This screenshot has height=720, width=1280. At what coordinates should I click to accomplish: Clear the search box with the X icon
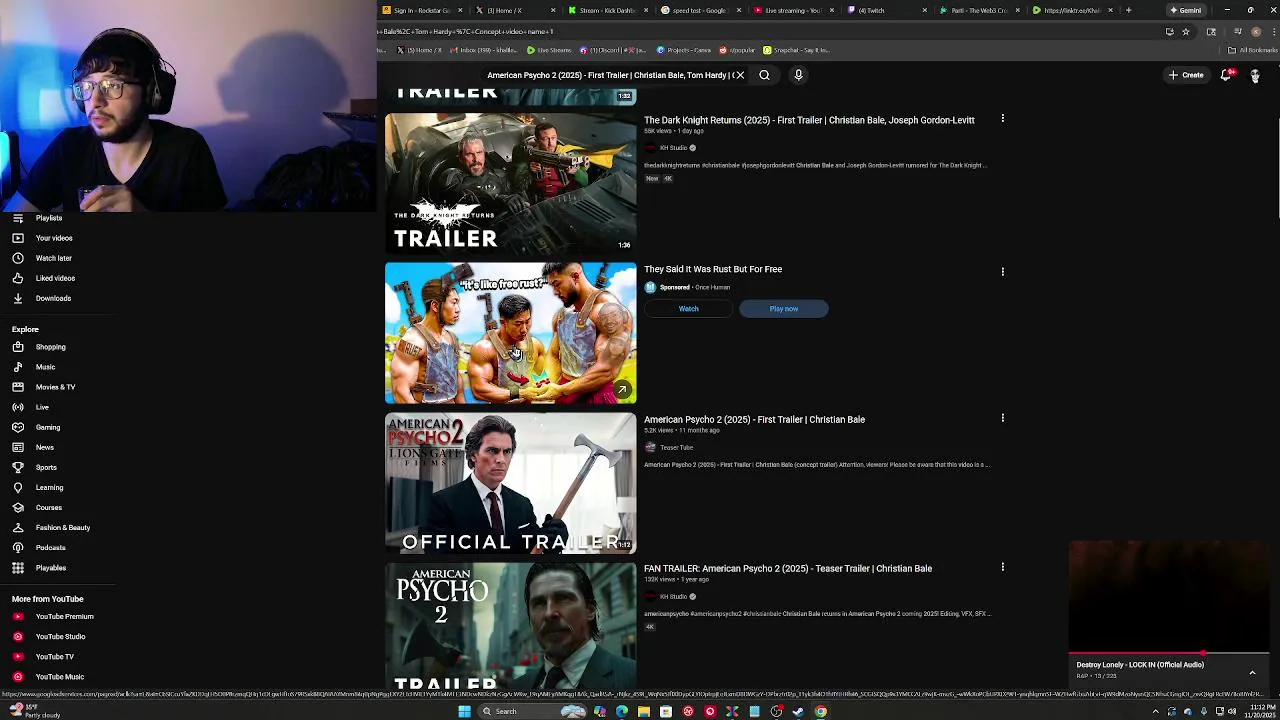tap(740, 75)
